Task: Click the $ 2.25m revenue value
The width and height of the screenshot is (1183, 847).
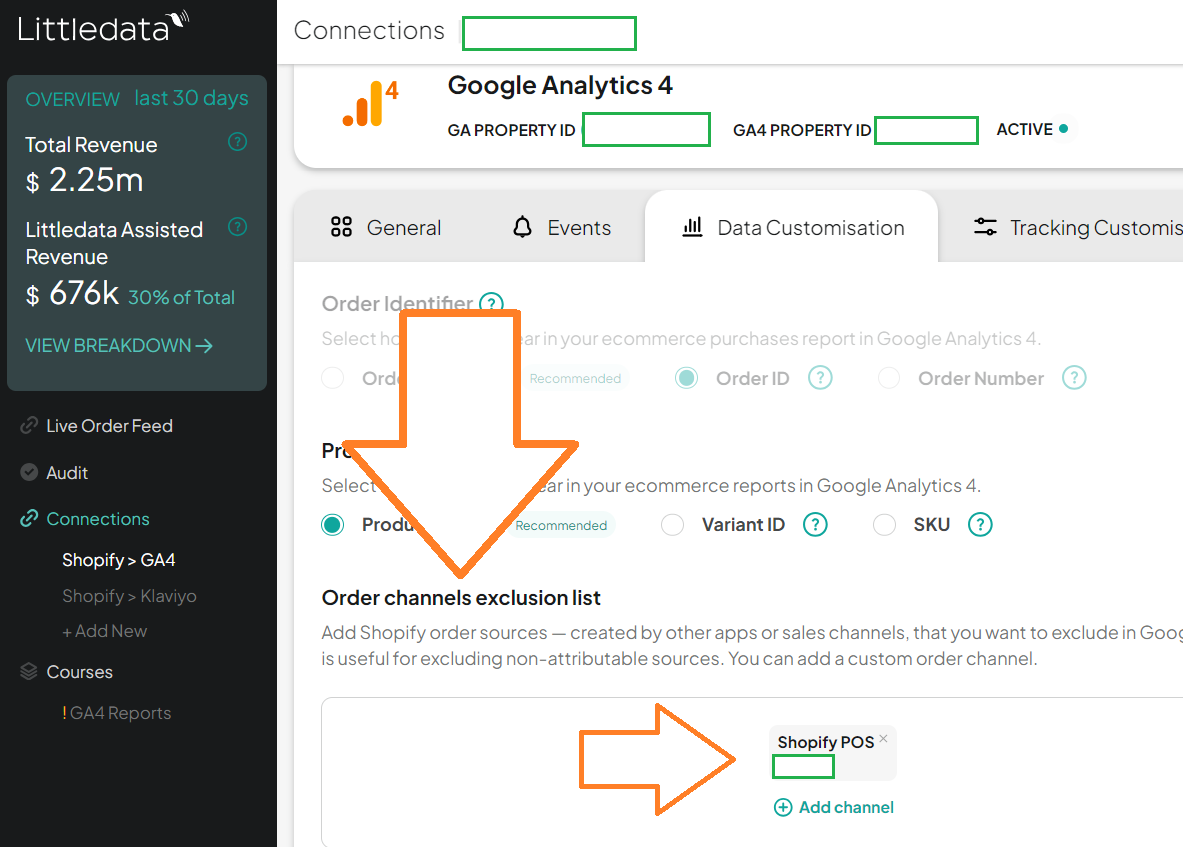Action: [x=84, y=180]
